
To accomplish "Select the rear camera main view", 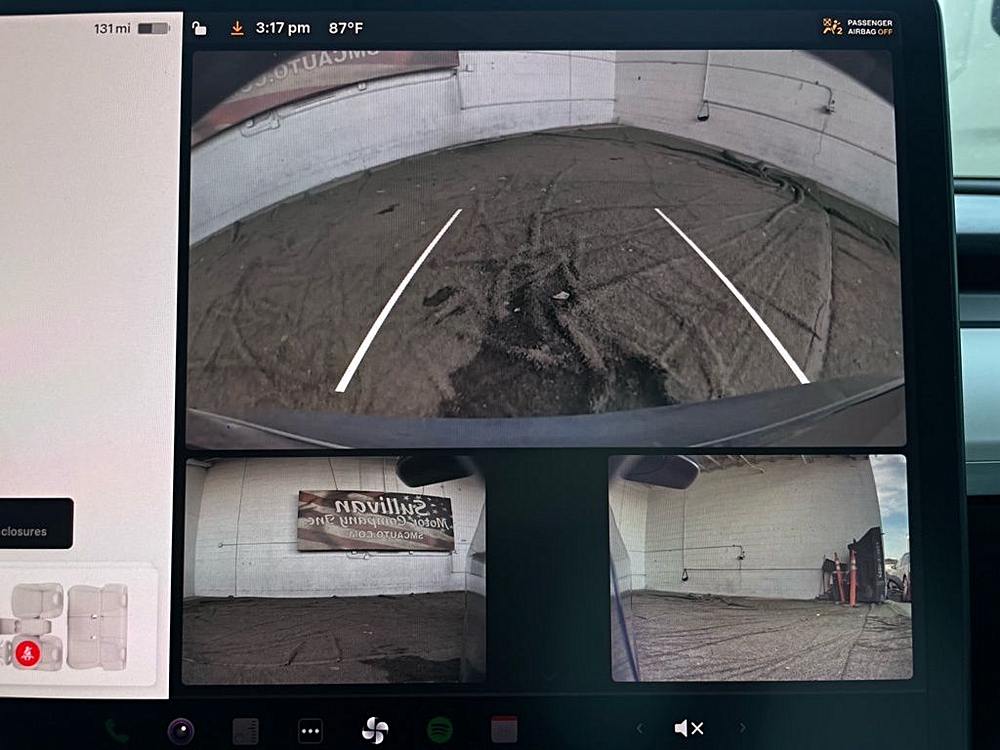I will [x=545, y=248].
